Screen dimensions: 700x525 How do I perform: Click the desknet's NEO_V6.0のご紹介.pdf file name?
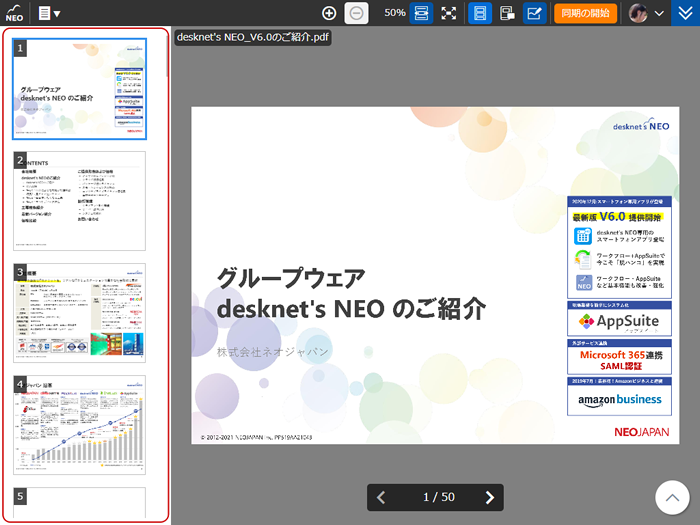pos(253,37)
